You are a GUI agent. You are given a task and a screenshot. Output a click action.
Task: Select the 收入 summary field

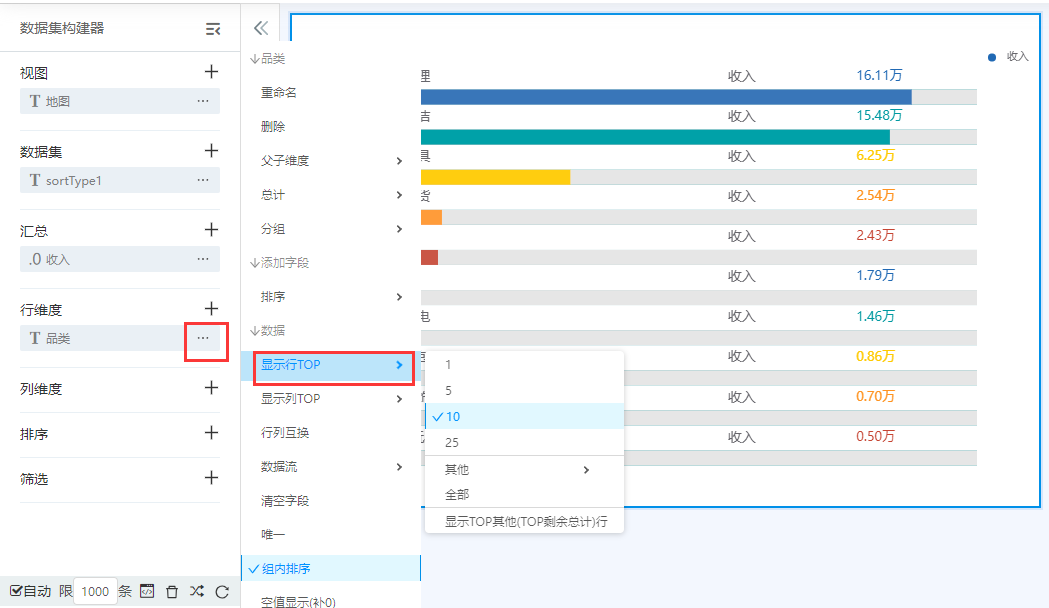[120, 259]
